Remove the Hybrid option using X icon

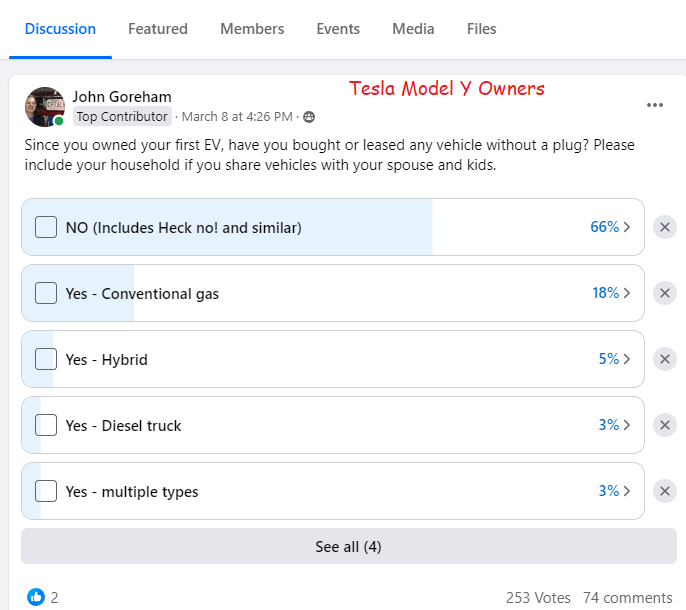click(x=665, y=359)
